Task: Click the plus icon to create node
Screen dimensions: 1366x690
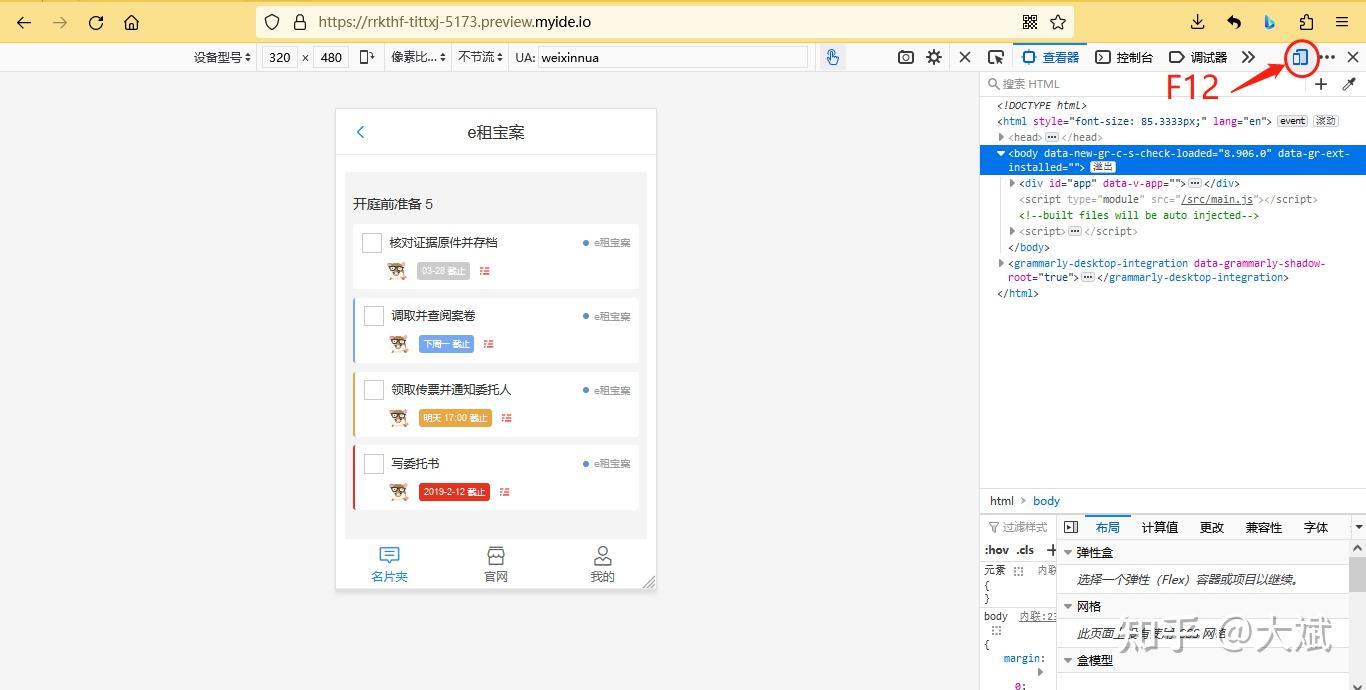Action: pos(1321,84)
